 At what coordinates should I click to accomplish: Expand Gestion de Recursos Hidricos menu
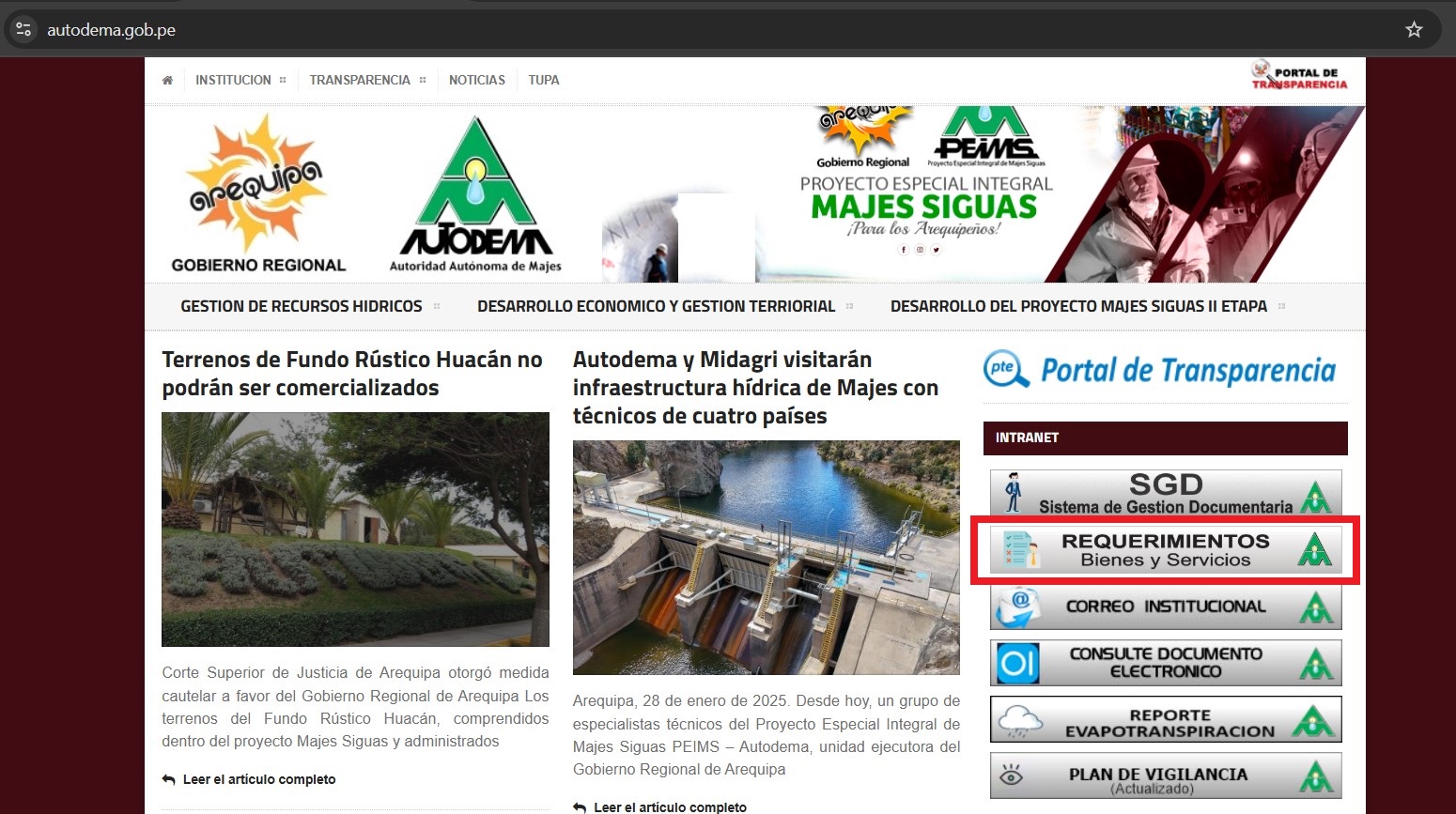pos(310,306)
